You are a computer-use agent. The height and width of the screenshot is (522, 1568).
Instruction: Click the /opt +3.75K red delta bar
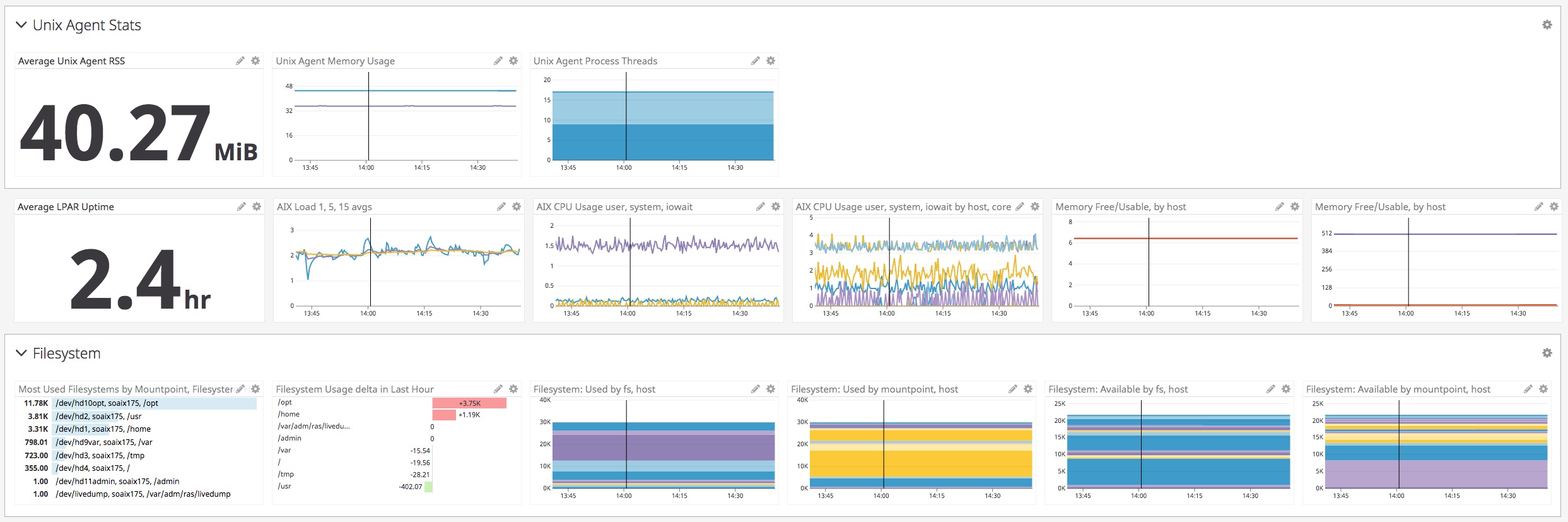[469, 403]
